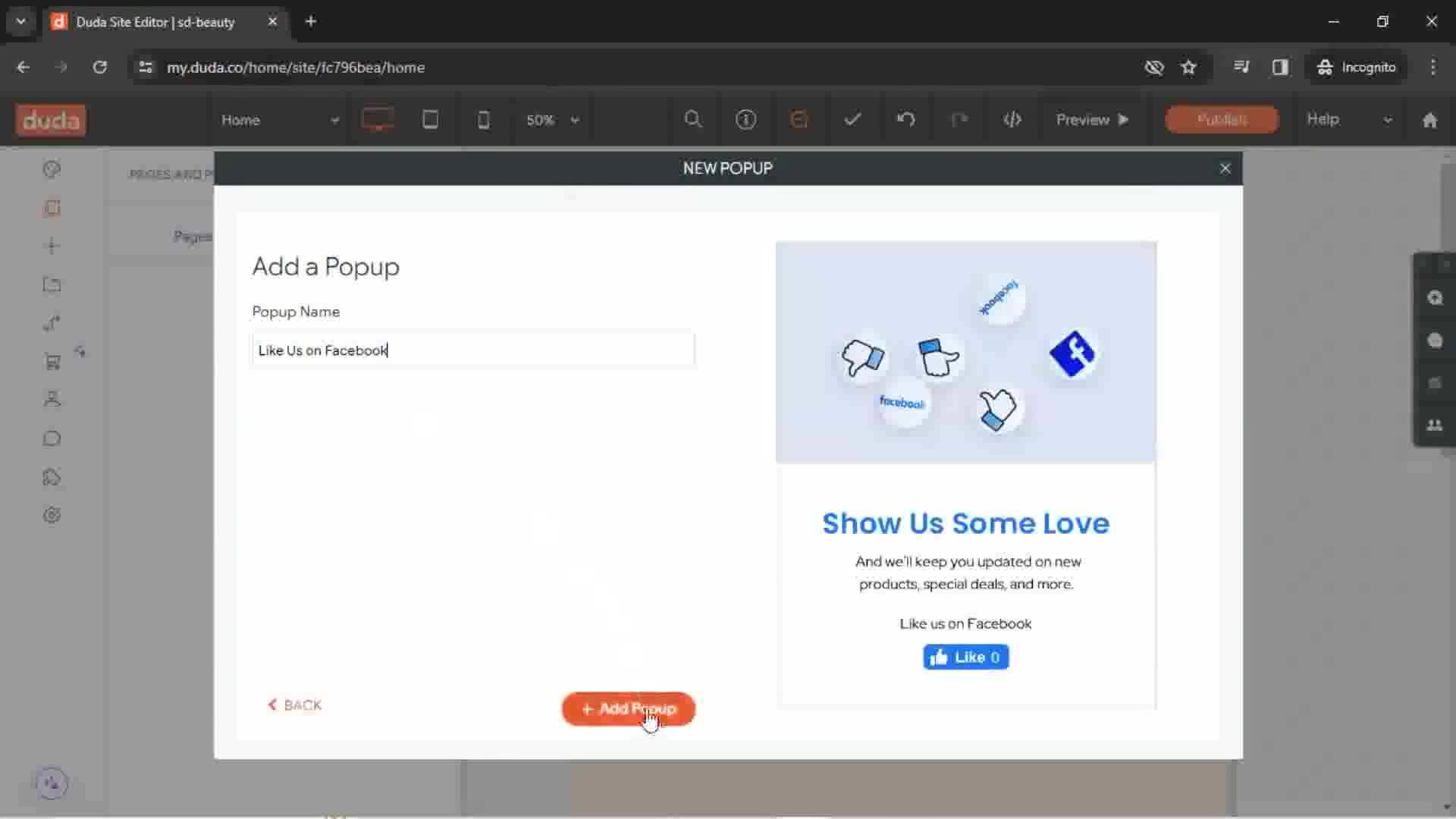Open the App Store puzzle sidebar icon

click(x=52, y=477)
